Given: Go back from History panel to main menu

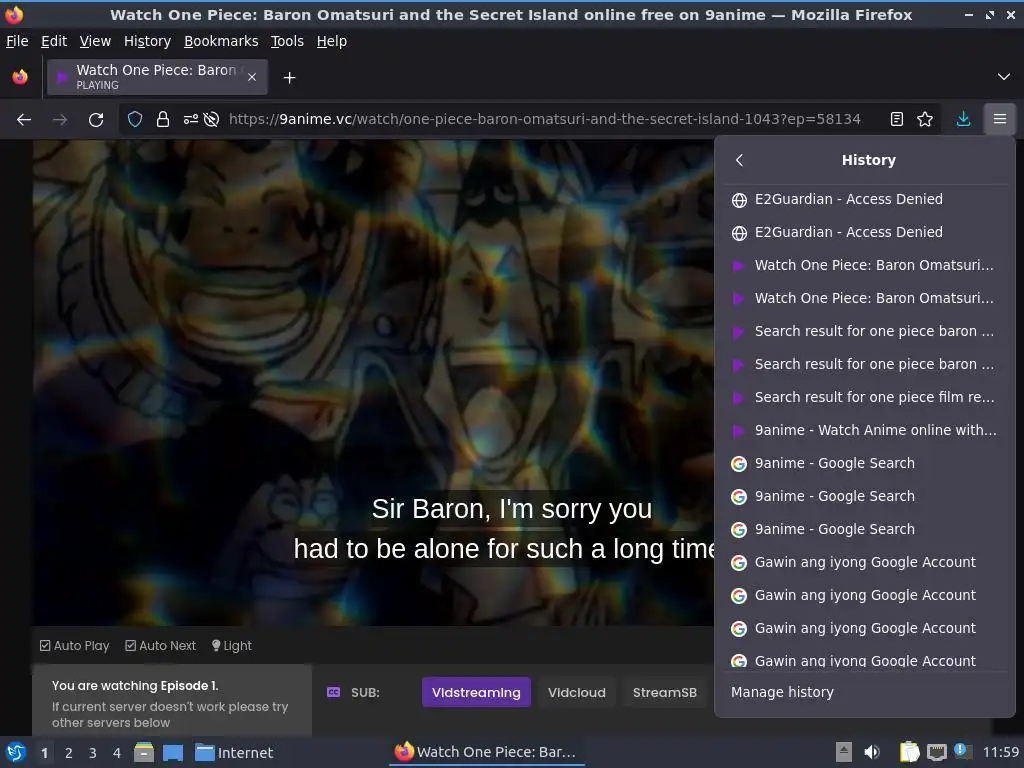Looking at the screenshot, I should pos(739,160).
